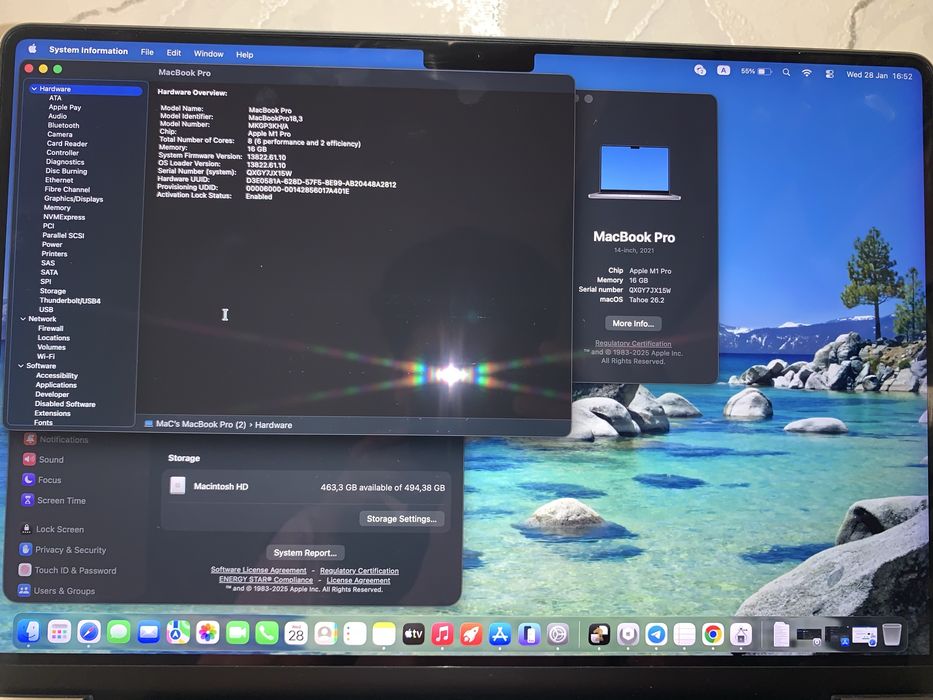
Task: Launch Telegram from the dock
Action: (656, 635)
